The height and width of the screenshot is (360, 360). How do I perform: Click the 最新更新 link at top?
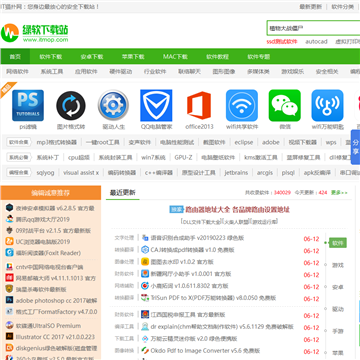coord(311,6)
